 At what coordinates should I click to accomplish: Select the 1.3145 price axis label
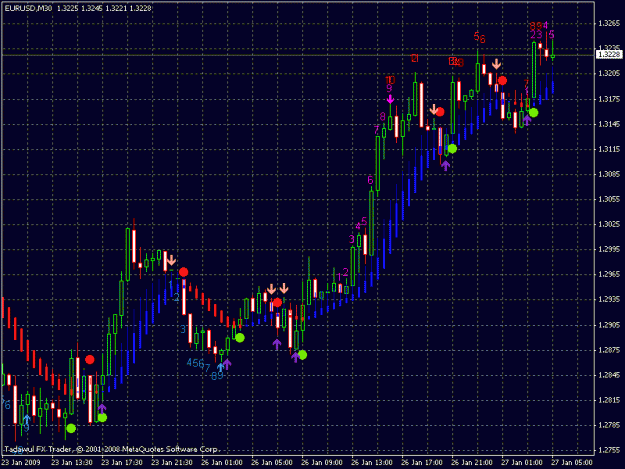pyautogui.click(x=609, y=124)
